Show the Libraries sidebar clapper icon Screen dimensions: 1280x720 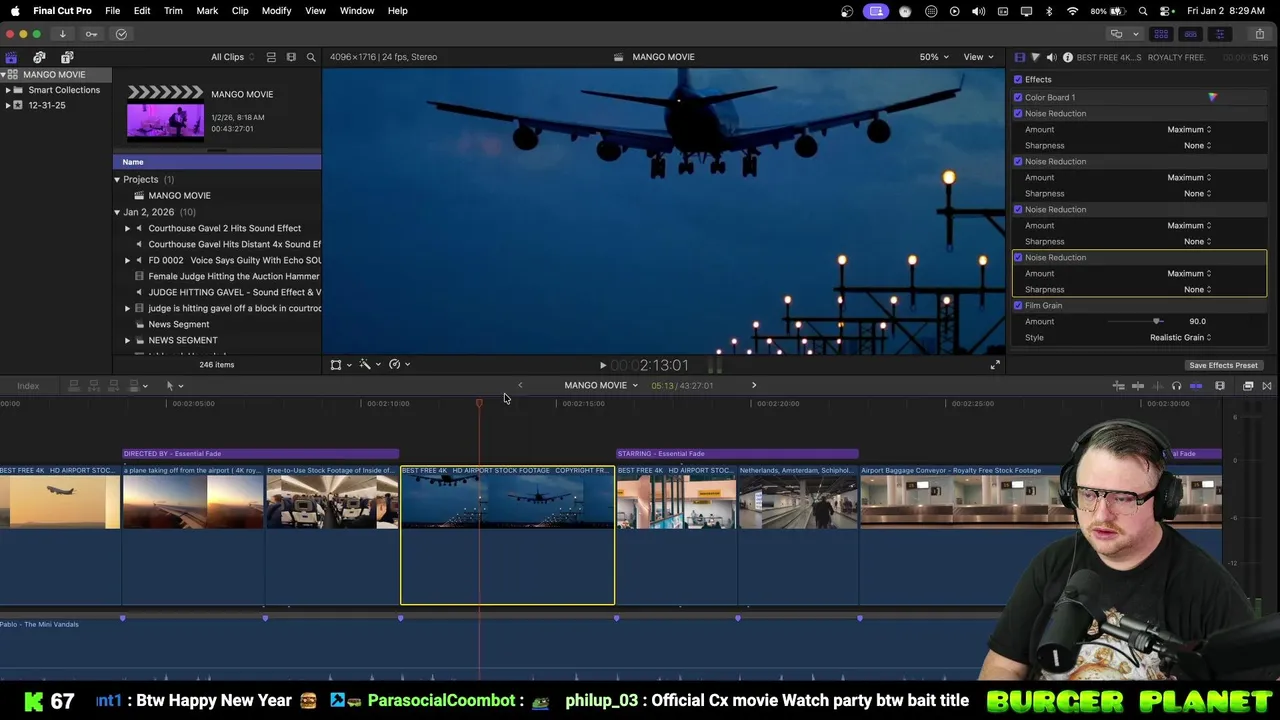(x=11, y=57)
